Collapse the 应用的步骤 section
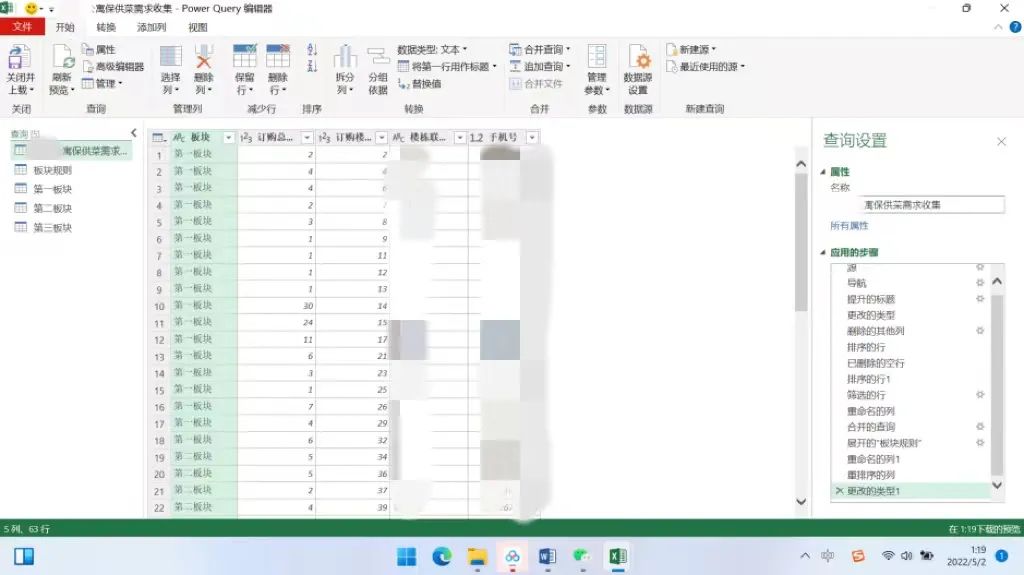Screen dimensions: 1024x575 click(x=824, y=253)
